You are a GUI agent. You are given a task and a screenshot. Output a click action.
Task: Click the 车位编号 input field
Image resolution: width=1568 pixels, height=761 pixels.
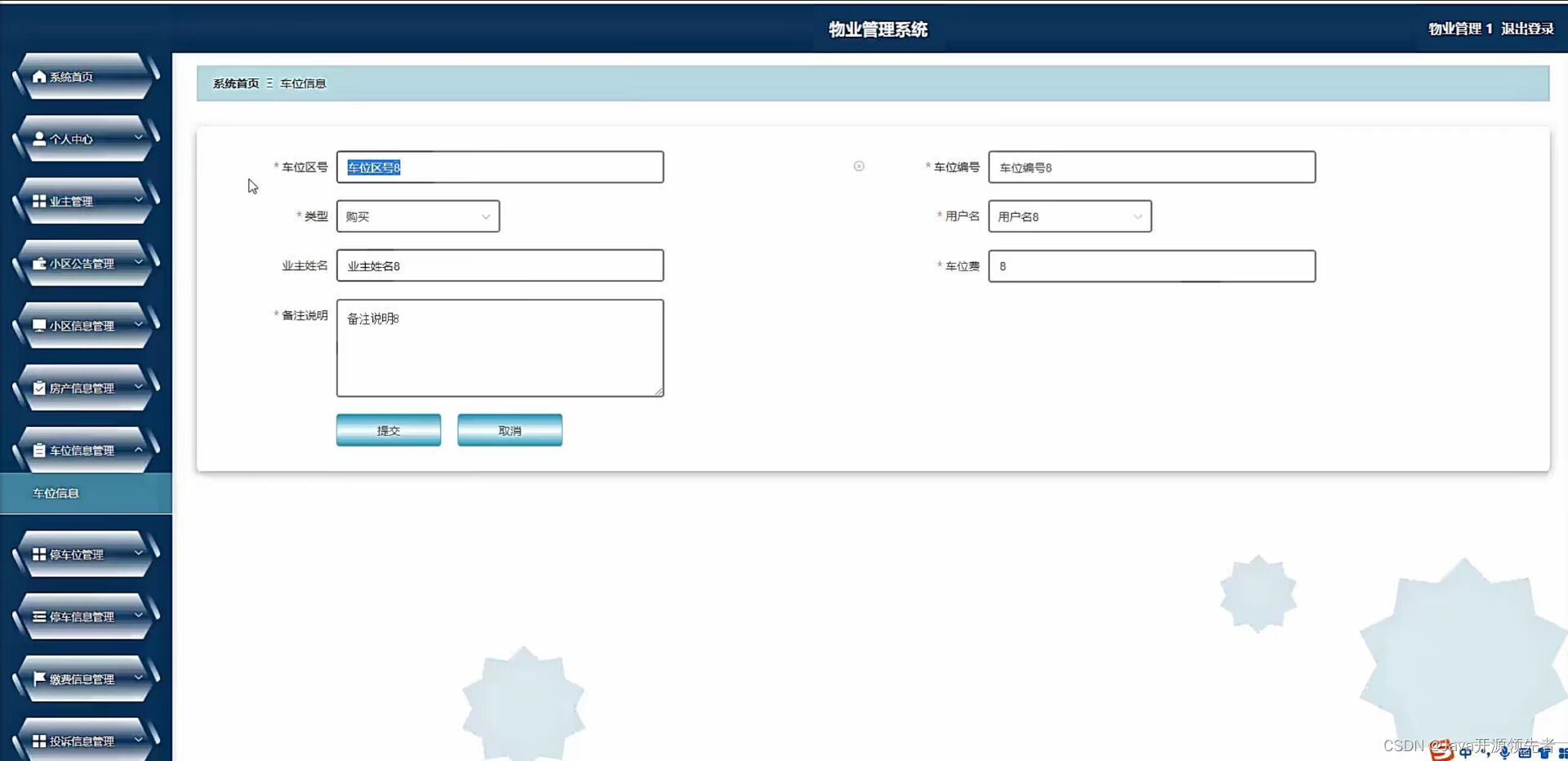point(1151,167)
